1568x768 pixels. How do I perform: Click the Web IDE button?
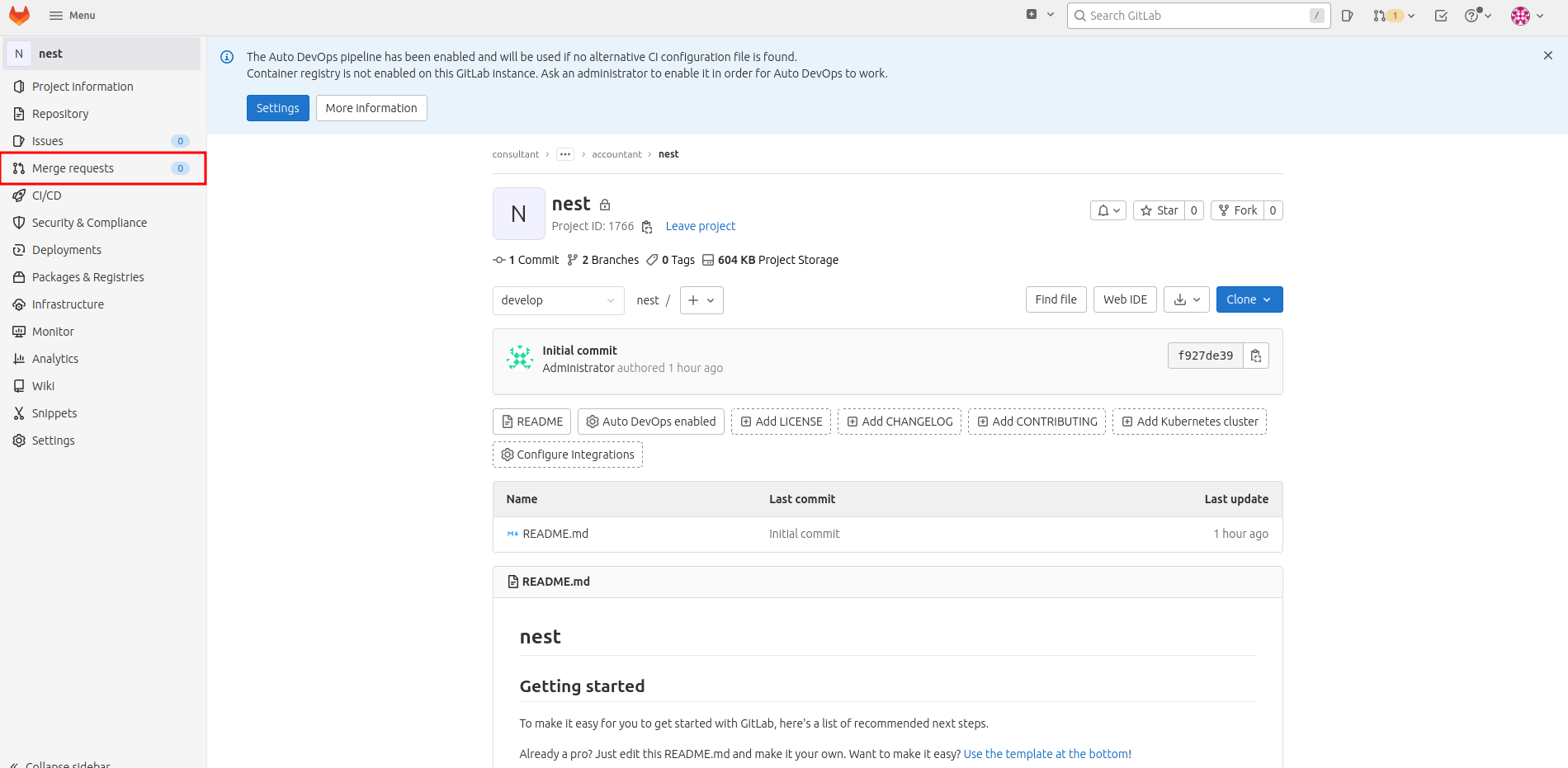tap(1126, 299)
